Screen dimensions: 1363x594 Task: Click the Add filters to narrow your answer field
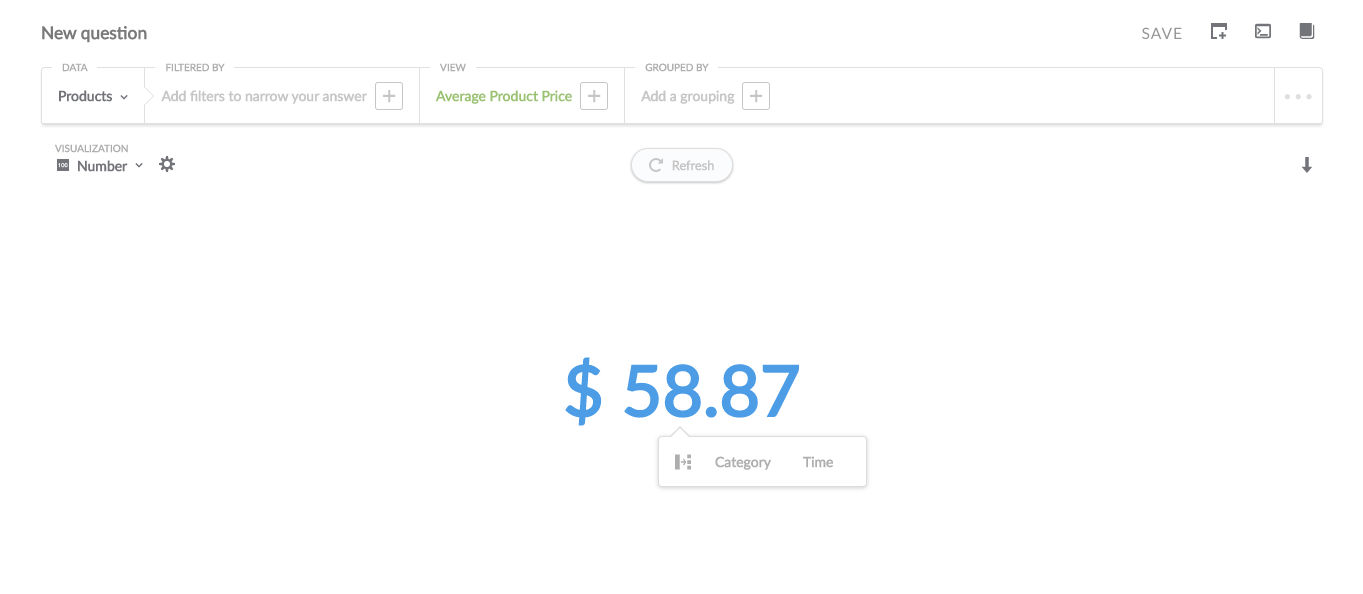click(x=264, y=96)
